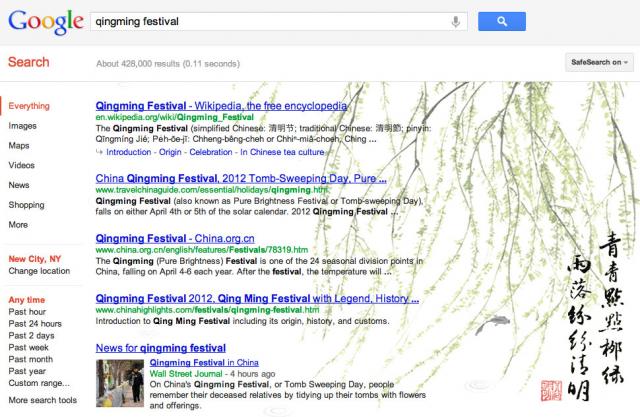Filter results by Past month
Image resolution: width=640 pixels, height=417 pixels.
(x=31, y=359)
